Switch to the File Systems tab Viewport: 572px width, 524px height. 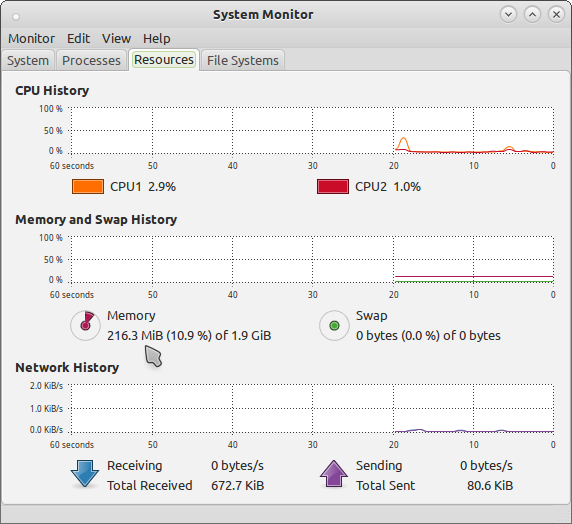tap(243, 60)
